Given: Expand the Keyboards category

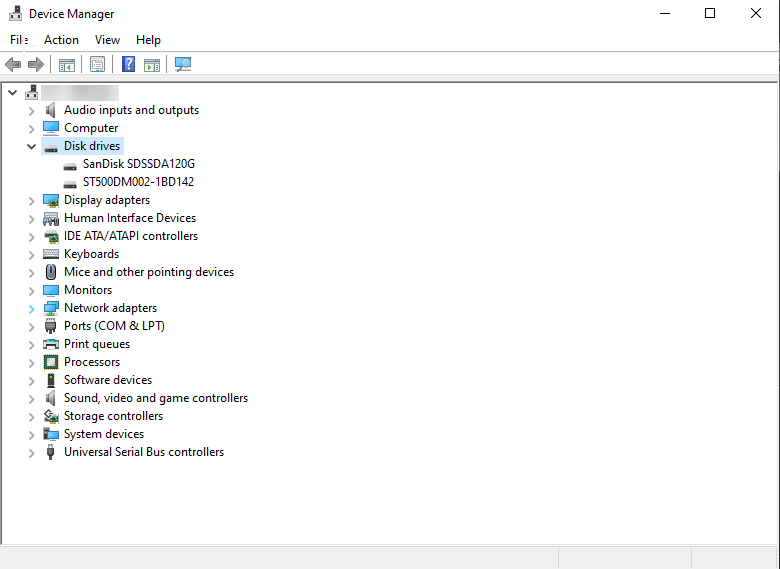Looking at the screenshot, I should pos(31,255).
